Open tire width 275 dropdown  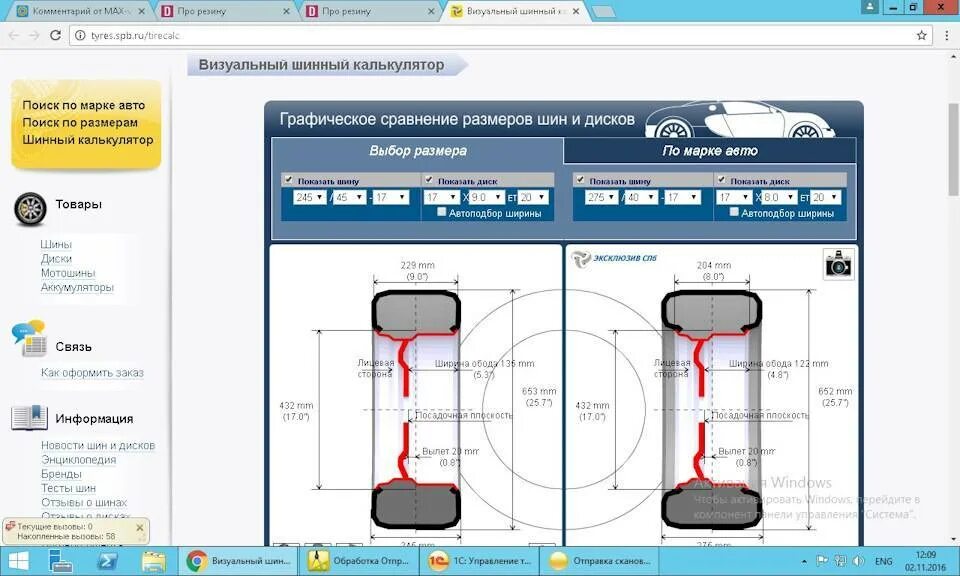601,197
